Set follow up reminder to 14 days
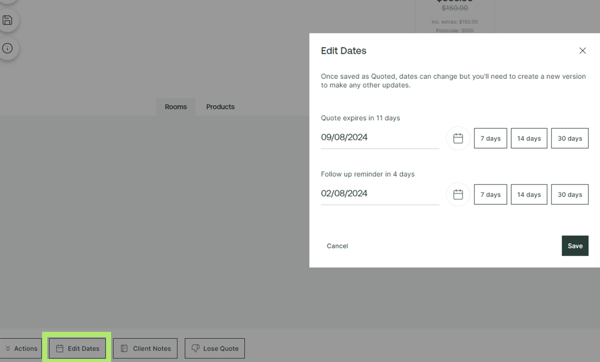 pos(529,194)
